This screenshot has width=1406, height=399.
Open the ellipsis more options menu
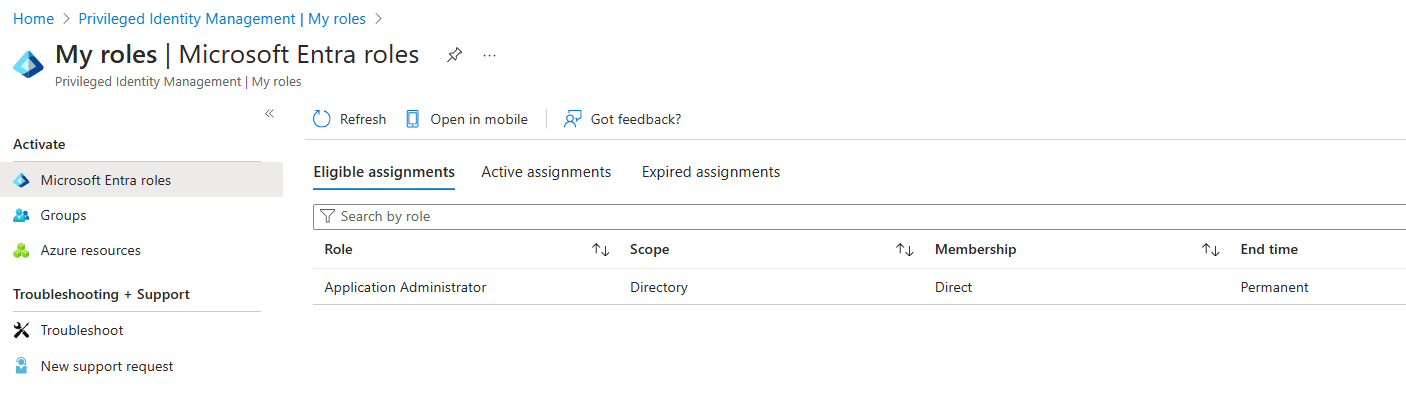[x=489, y=55]
